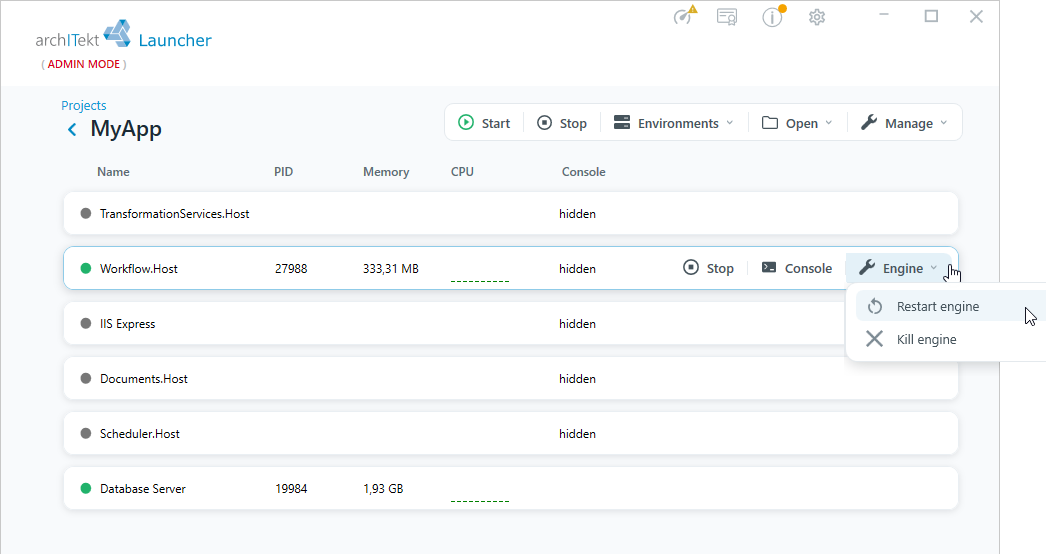Stop all services with the toolbar Stop button
1046x554 pixels.
click(x=562, y=123)
